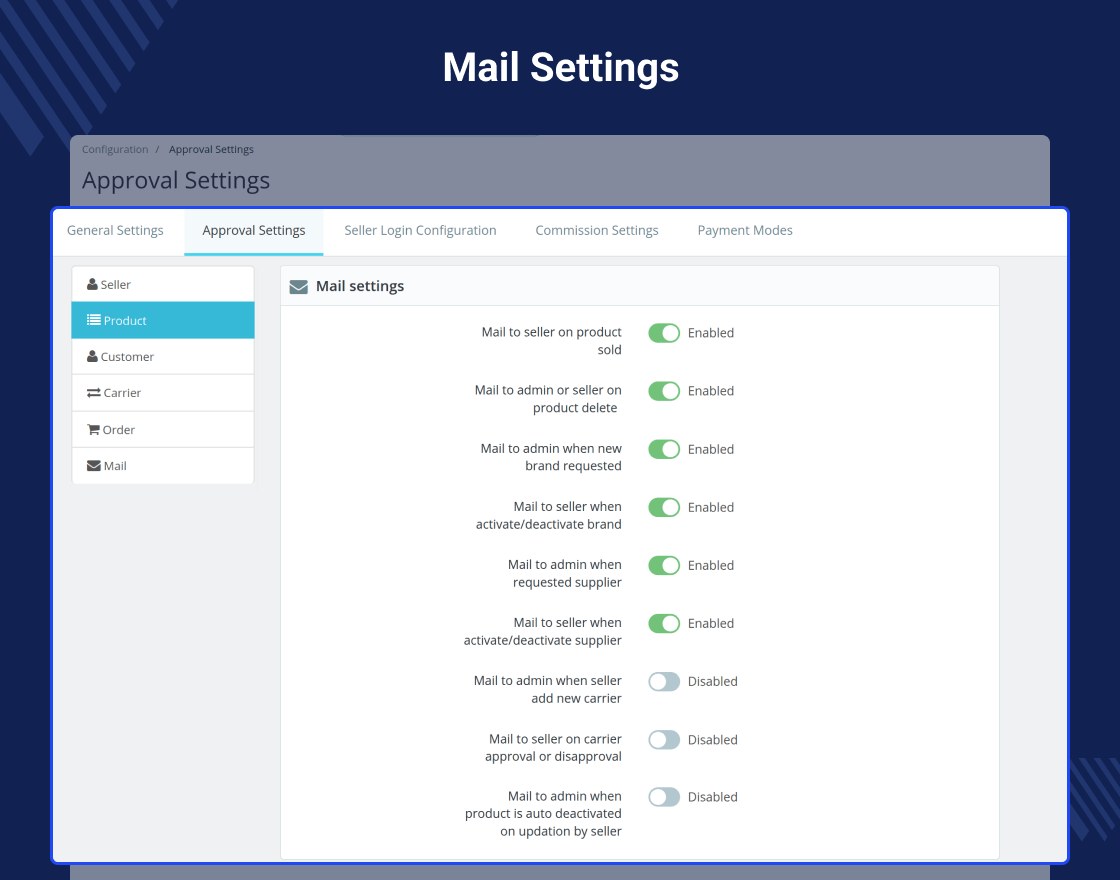Screen dimensions: 1120x880
Task: Enable mail to seller on carrier approval
Action: click(664, 739)
